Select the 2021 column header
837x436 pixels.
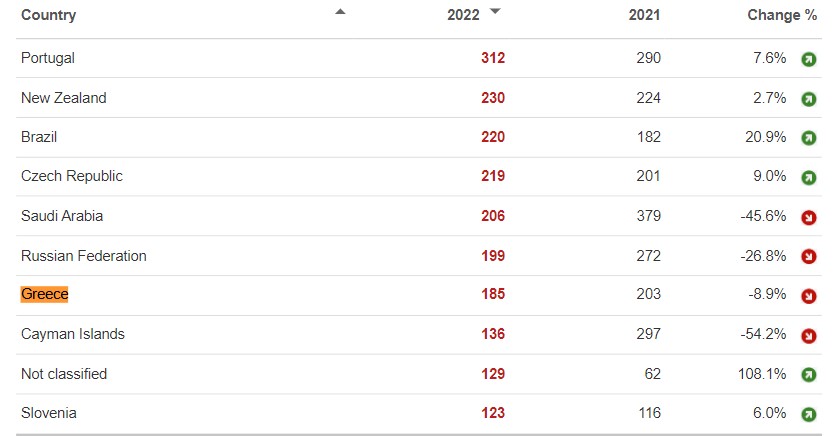click(644, 15)
